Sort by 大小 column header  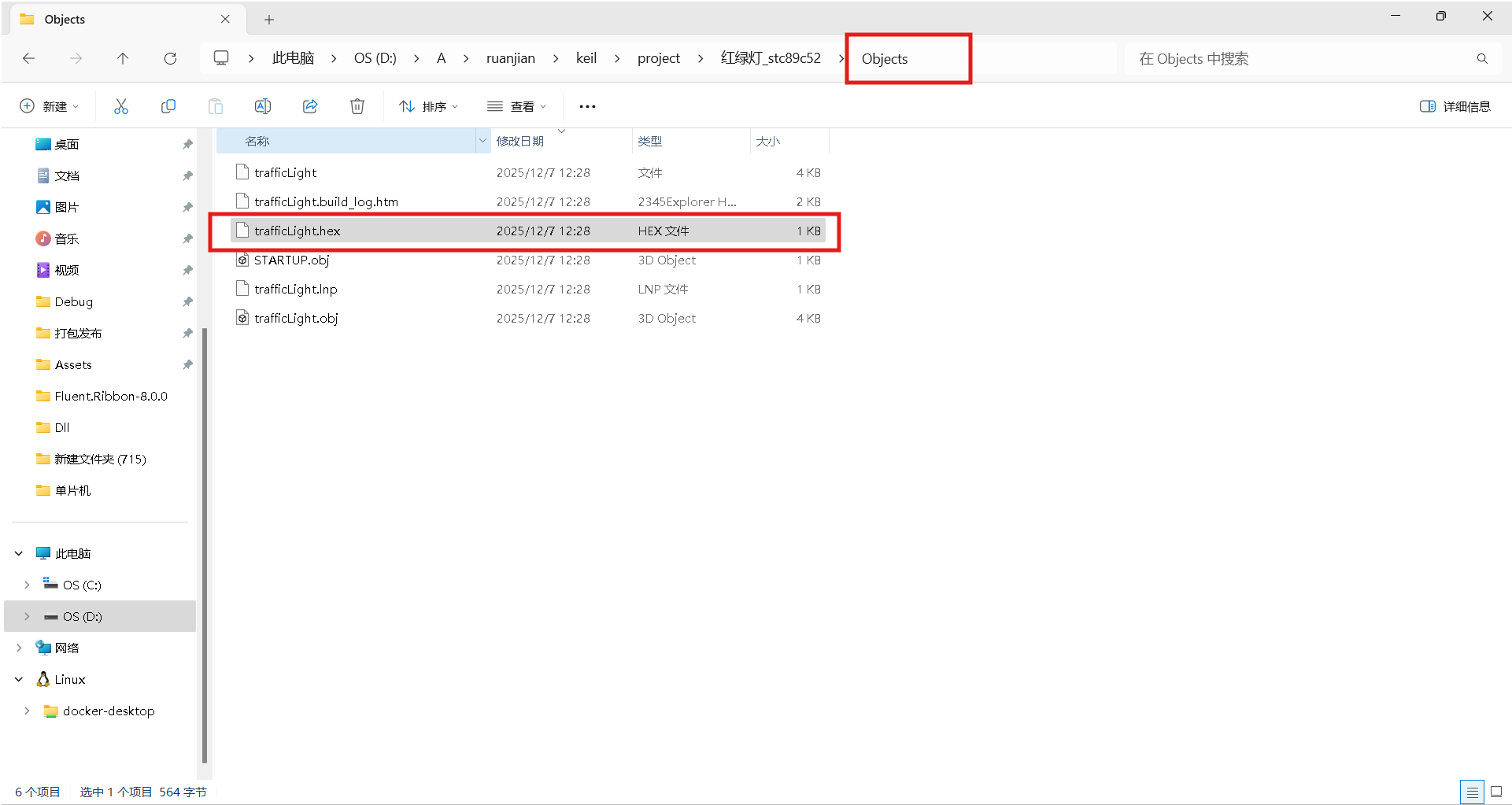point(789,141)
